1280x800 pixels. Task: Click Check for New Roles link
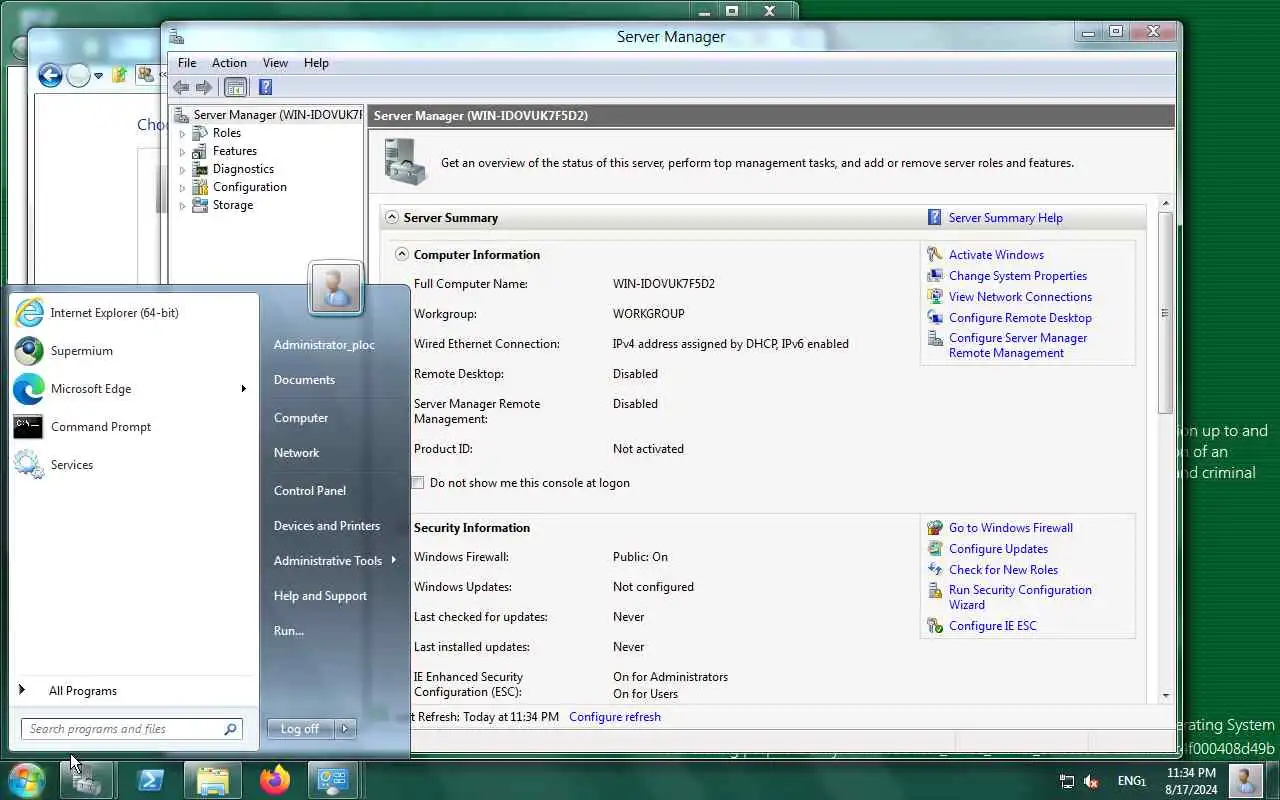pos(1003,570)
